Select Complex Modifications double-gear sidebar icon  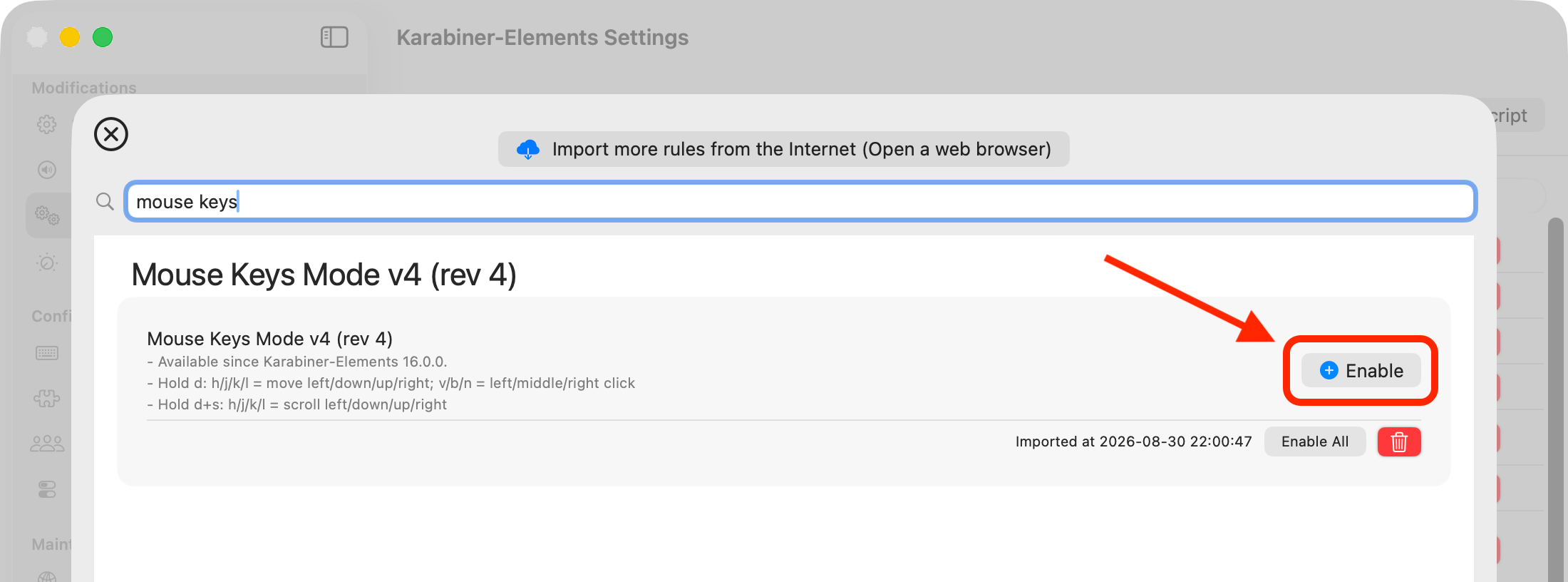pos(48,215)
